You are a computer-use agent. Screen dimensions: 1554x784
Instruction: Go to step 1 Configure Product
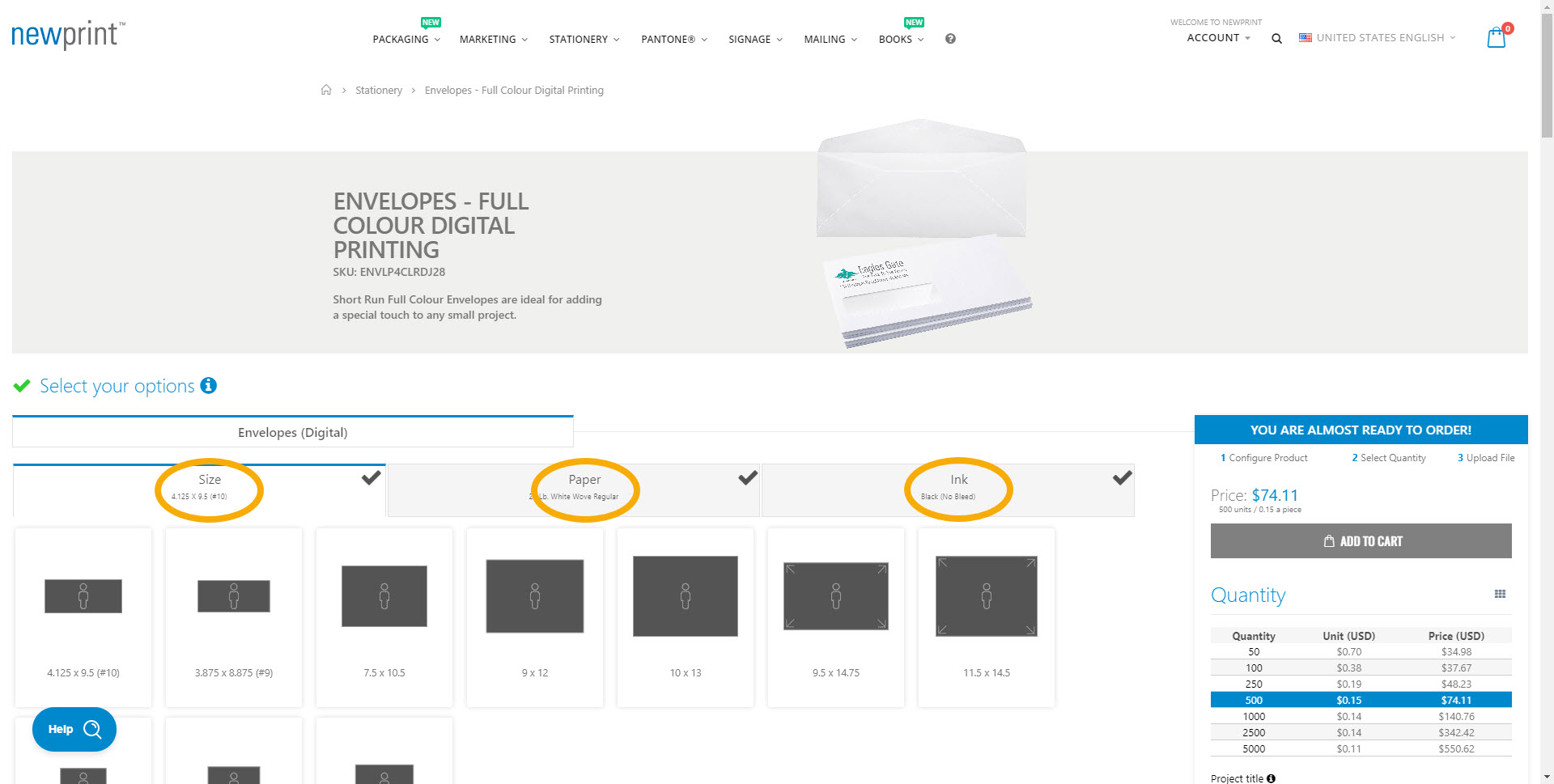pyautogui.click(x=1263, y=458)
